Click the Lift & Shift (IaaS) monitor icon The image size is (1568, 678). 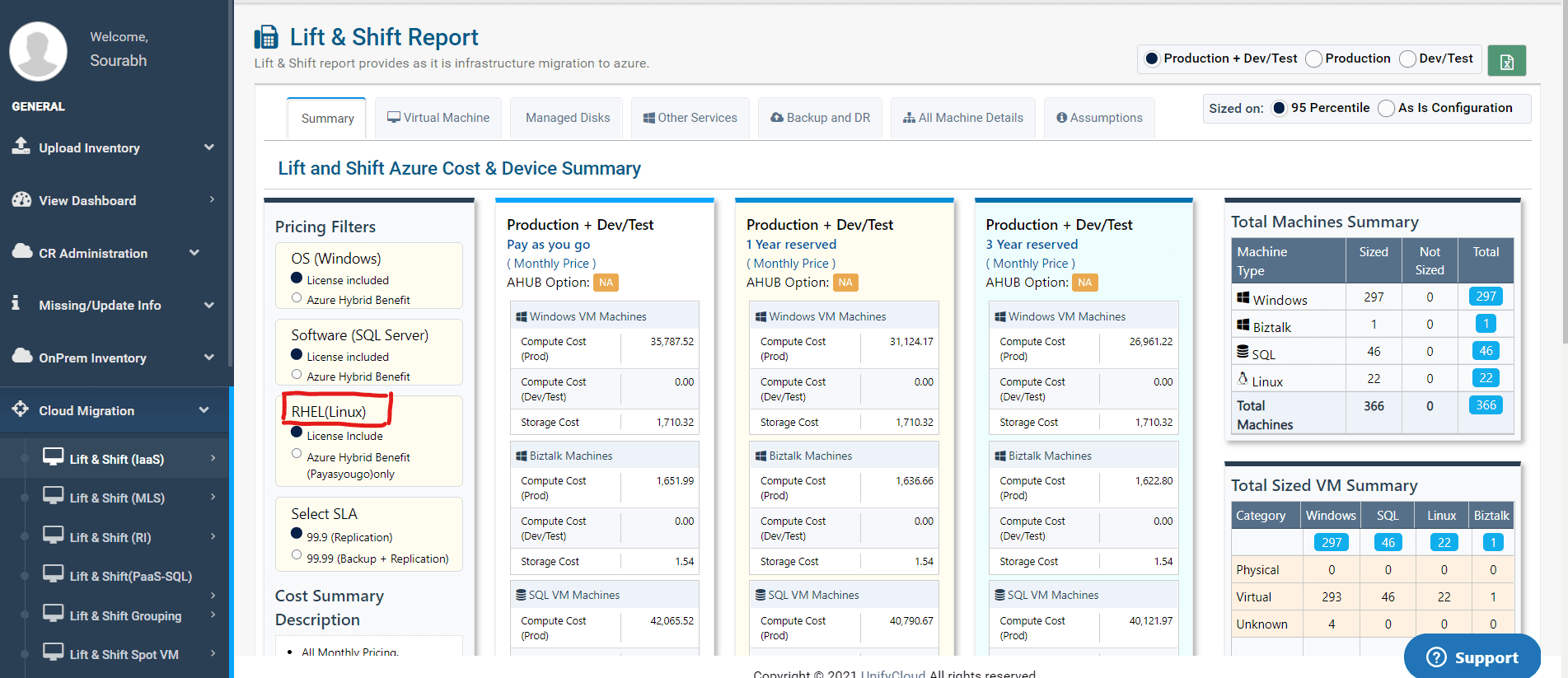point(54,456)
